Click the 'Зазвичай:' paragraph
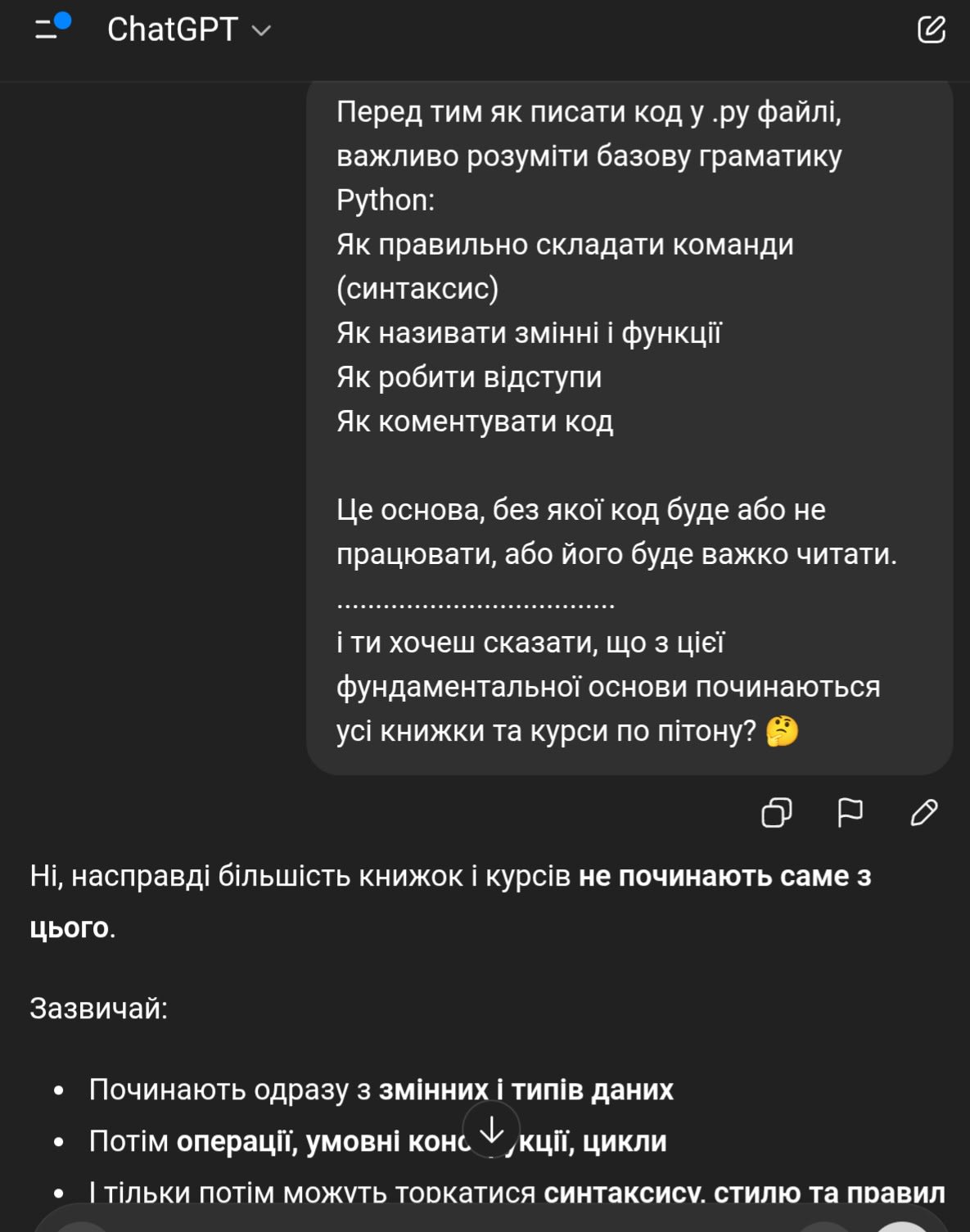 pos(99,1009)
